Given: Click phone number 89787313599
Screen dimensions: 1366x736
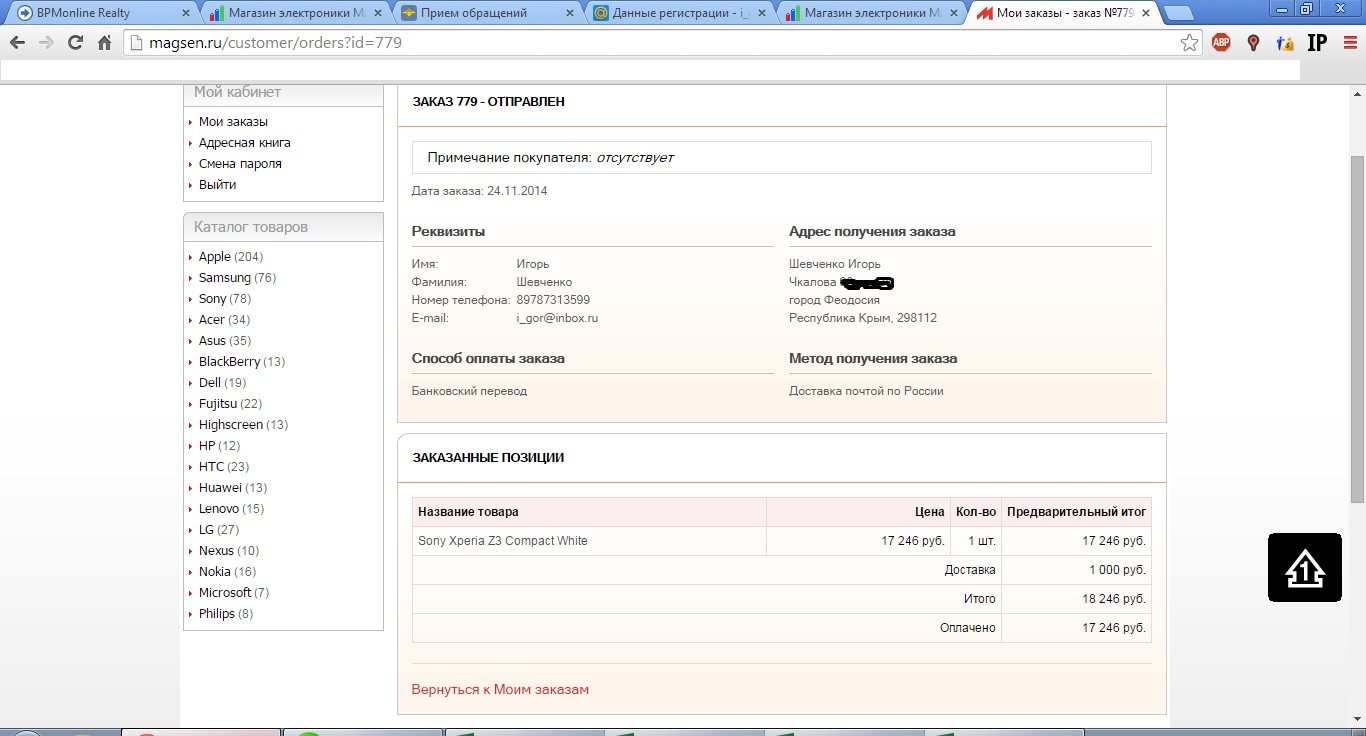Looking at the screenshot, I should coord(553,300).
